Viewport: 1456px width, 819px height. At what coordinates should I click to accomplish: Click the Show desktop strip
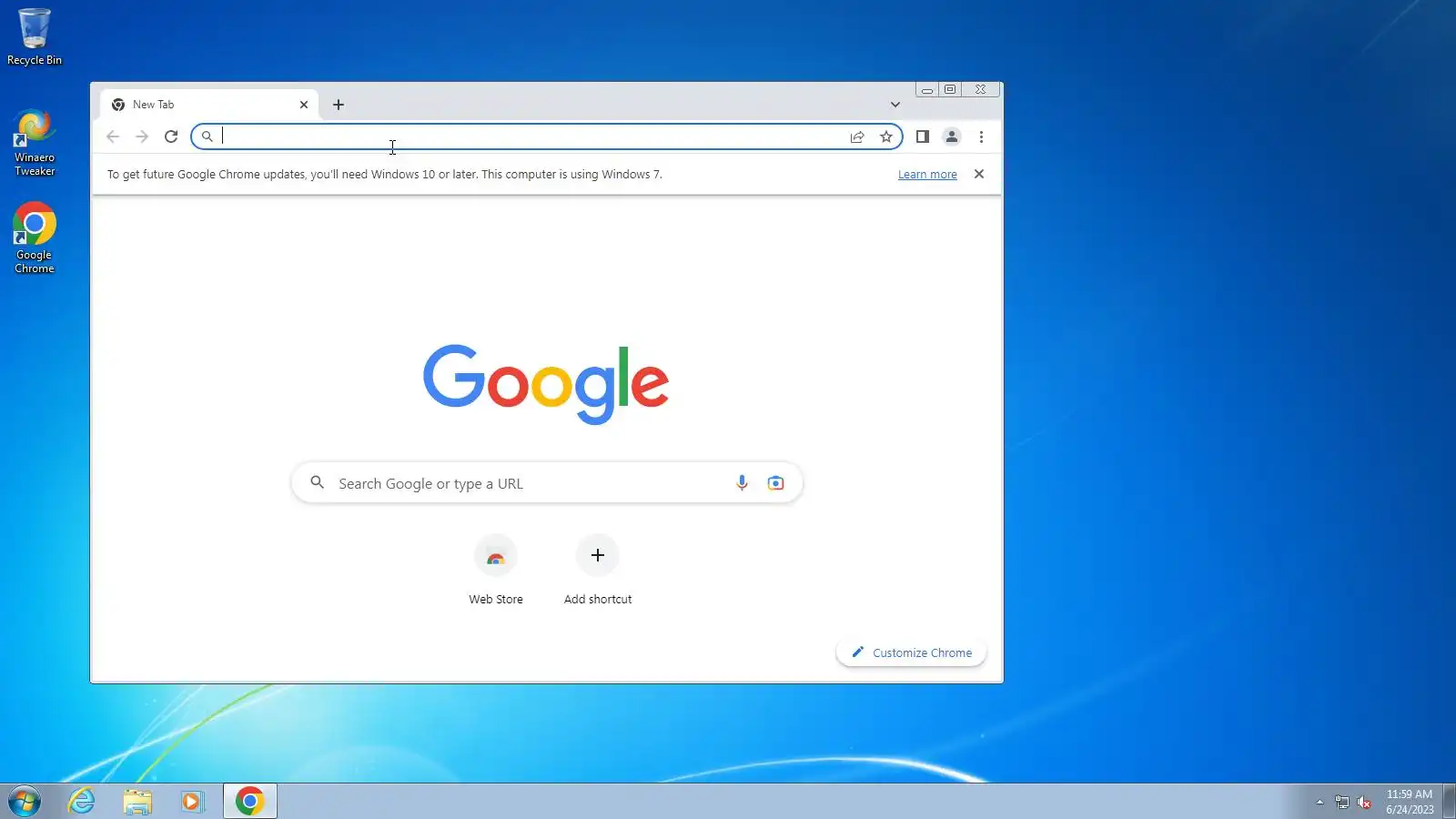tap(1450, 802)
